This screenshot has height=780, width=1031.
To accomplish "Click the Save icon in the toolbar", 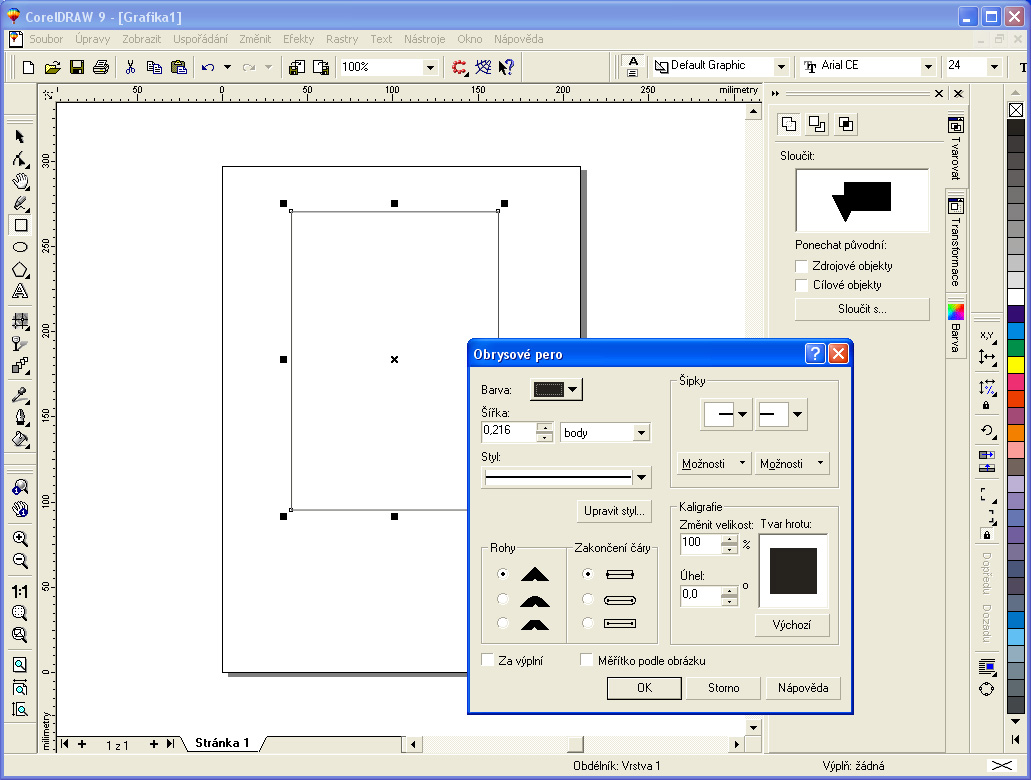I will 77,67.
